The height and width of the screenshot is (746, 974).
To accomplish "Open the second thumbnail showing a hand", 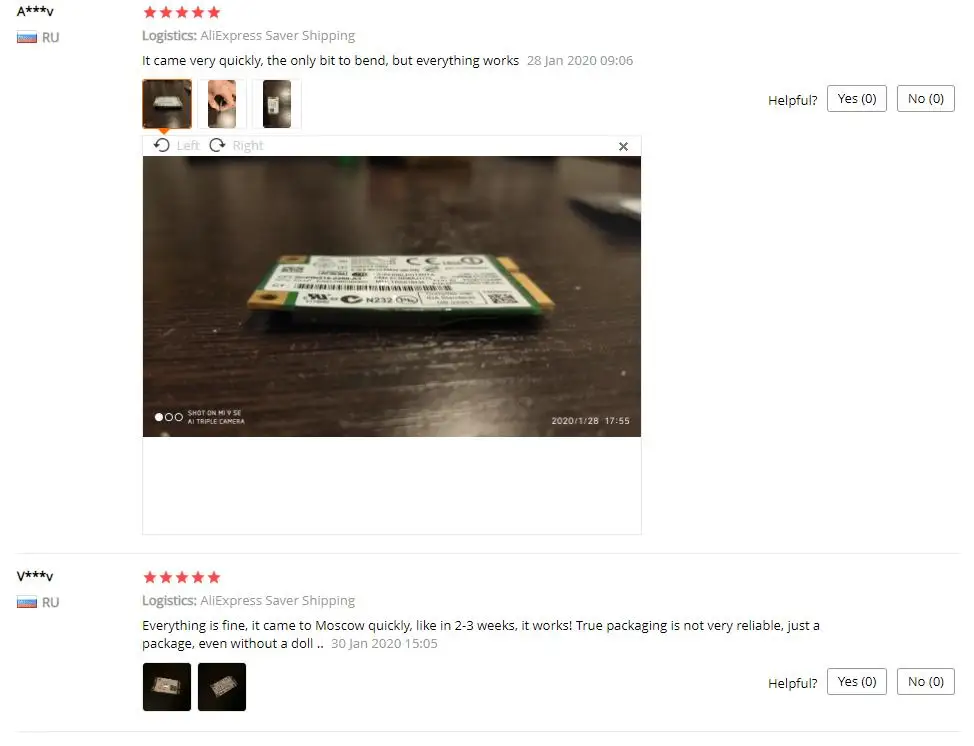I will click(222, 104).
